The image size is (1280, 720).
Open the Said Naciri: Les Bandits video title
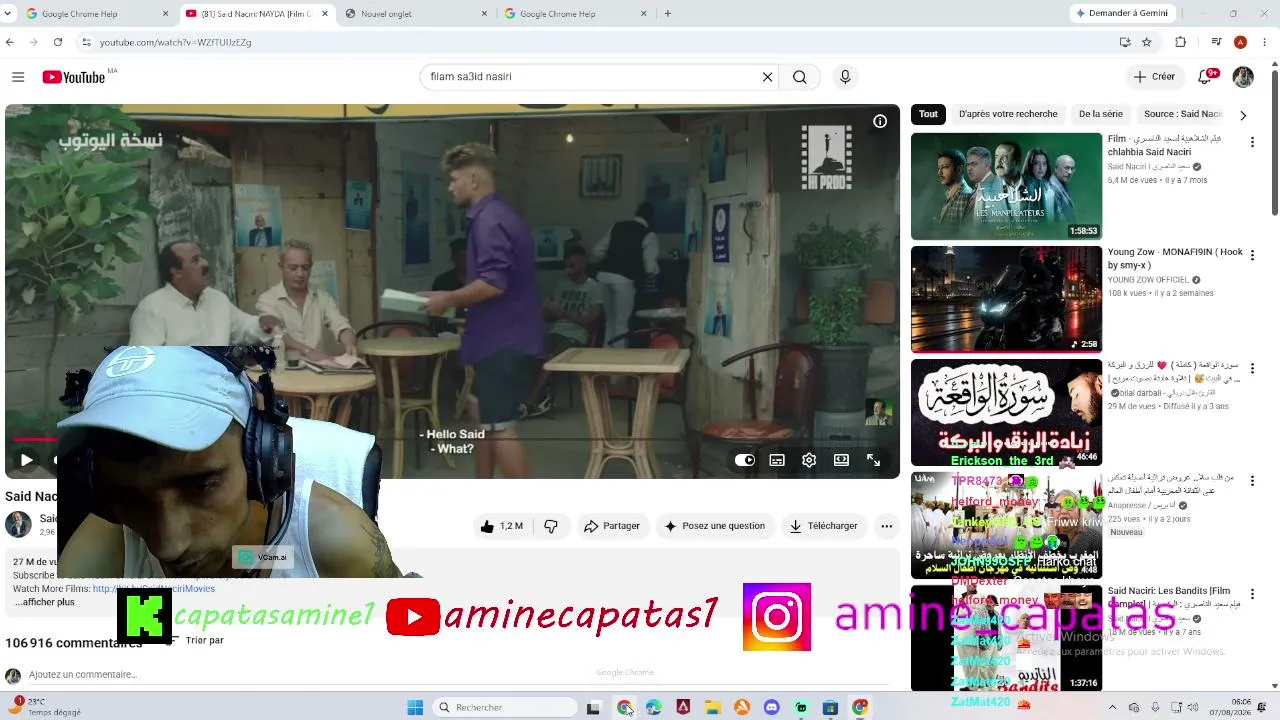1174,597
